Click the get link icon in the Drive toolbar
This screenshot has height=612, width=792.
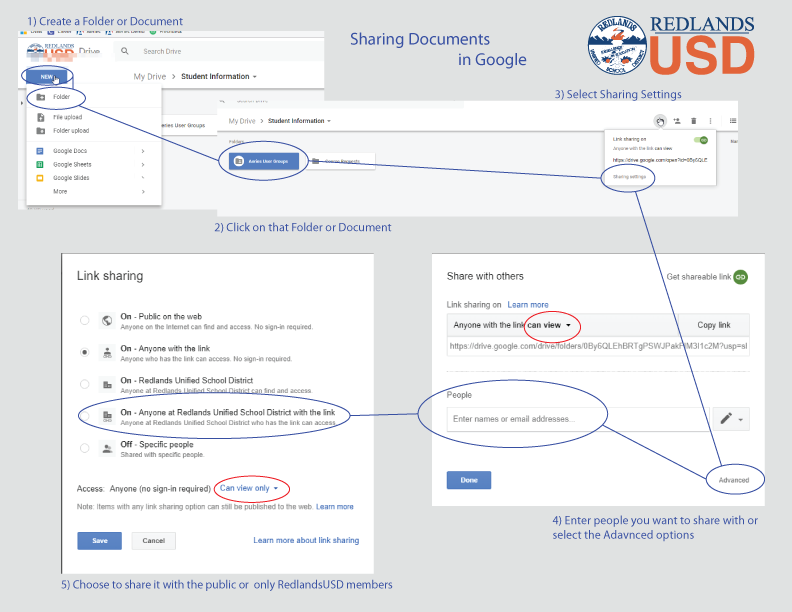(660, 121)
